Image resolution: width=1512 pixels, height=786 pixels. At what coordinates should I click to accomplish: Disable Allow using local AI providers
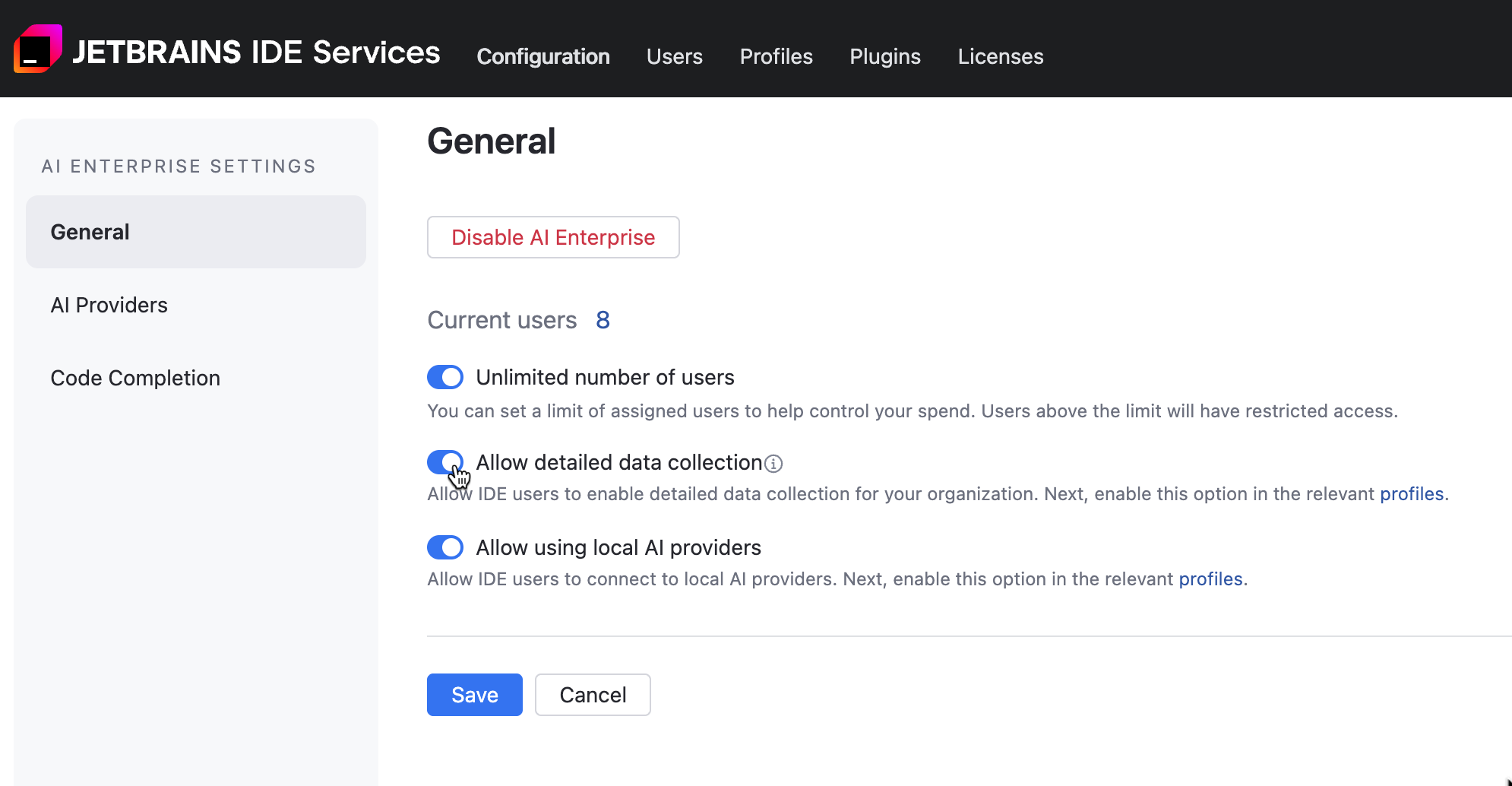click(445, 547)
